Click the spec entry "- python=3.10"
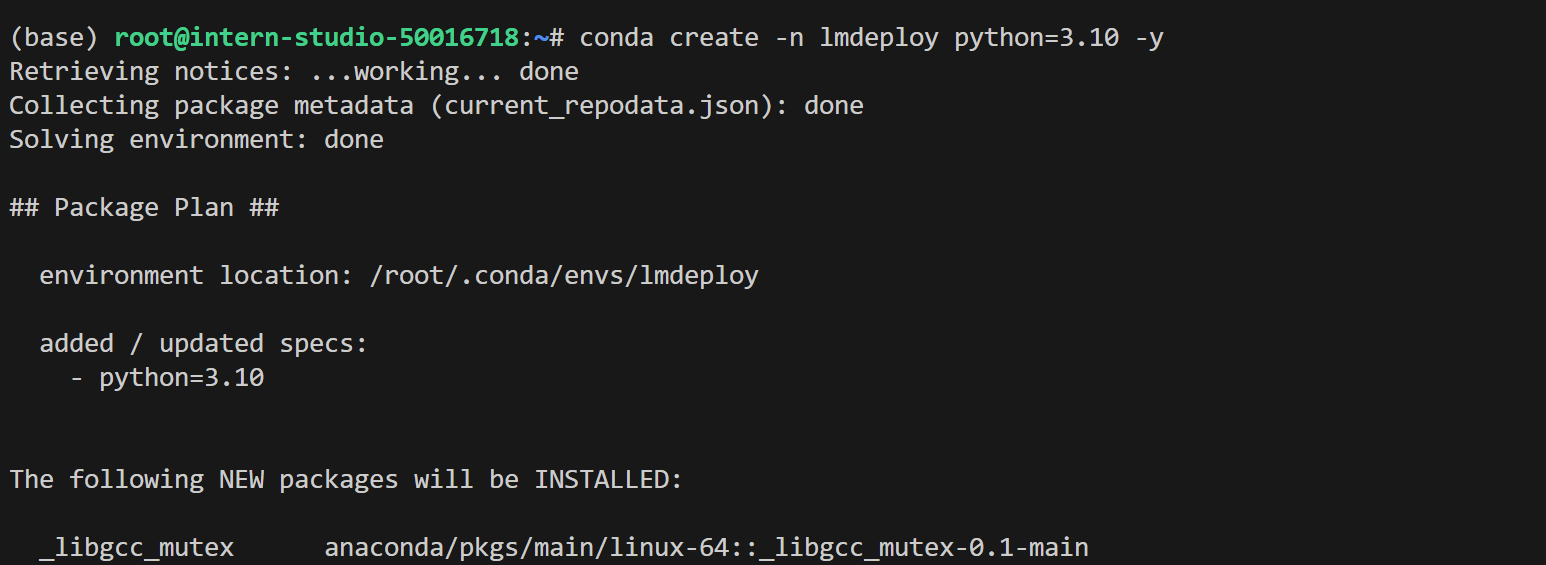 [167, 378]
